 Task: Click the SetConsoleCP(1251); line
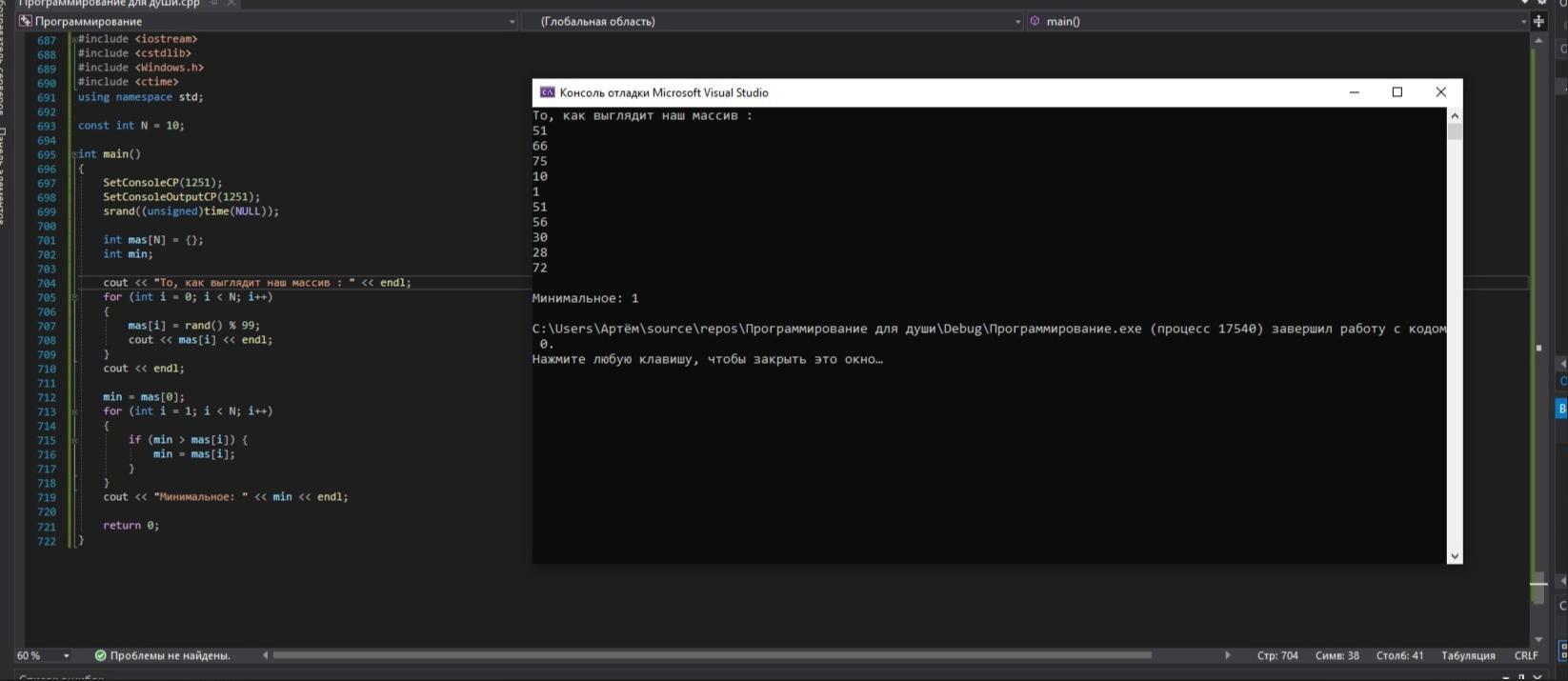tap(163, 183)
